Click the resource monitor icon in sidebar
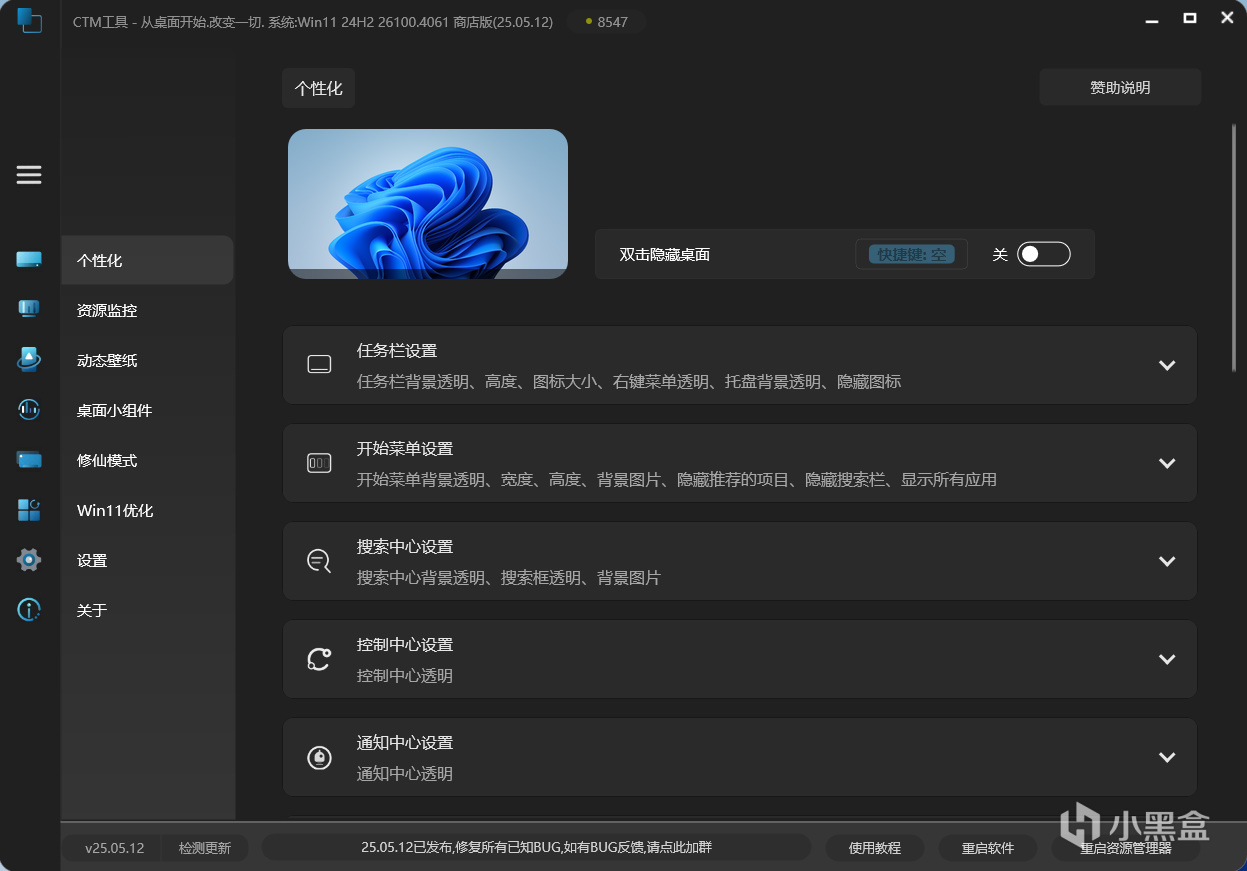 click(x=29, y=309)
